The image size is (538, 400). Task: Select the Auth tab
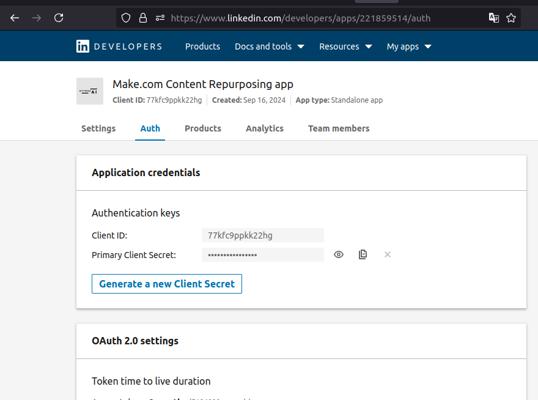coord(150,129)
